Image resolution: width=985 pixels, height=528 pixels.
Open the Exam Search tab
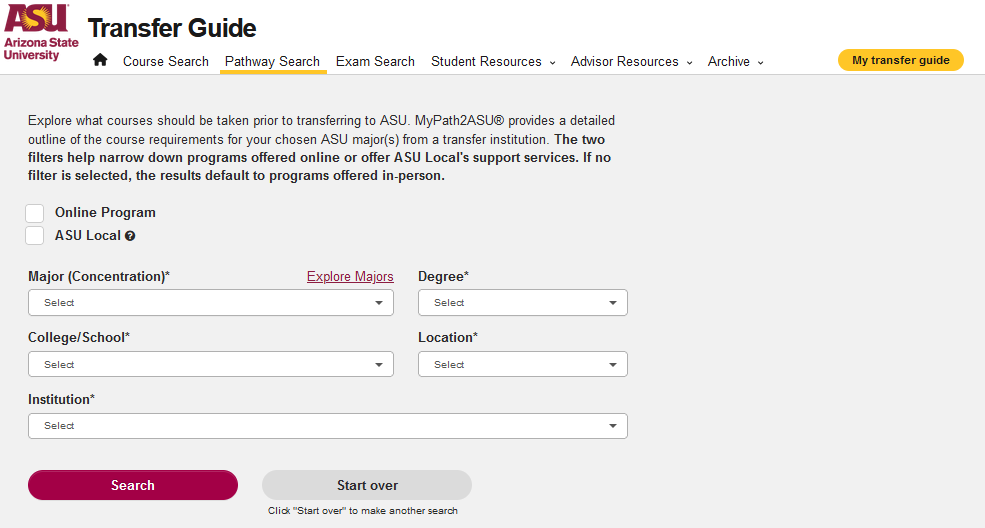click(x=375, y=62)
